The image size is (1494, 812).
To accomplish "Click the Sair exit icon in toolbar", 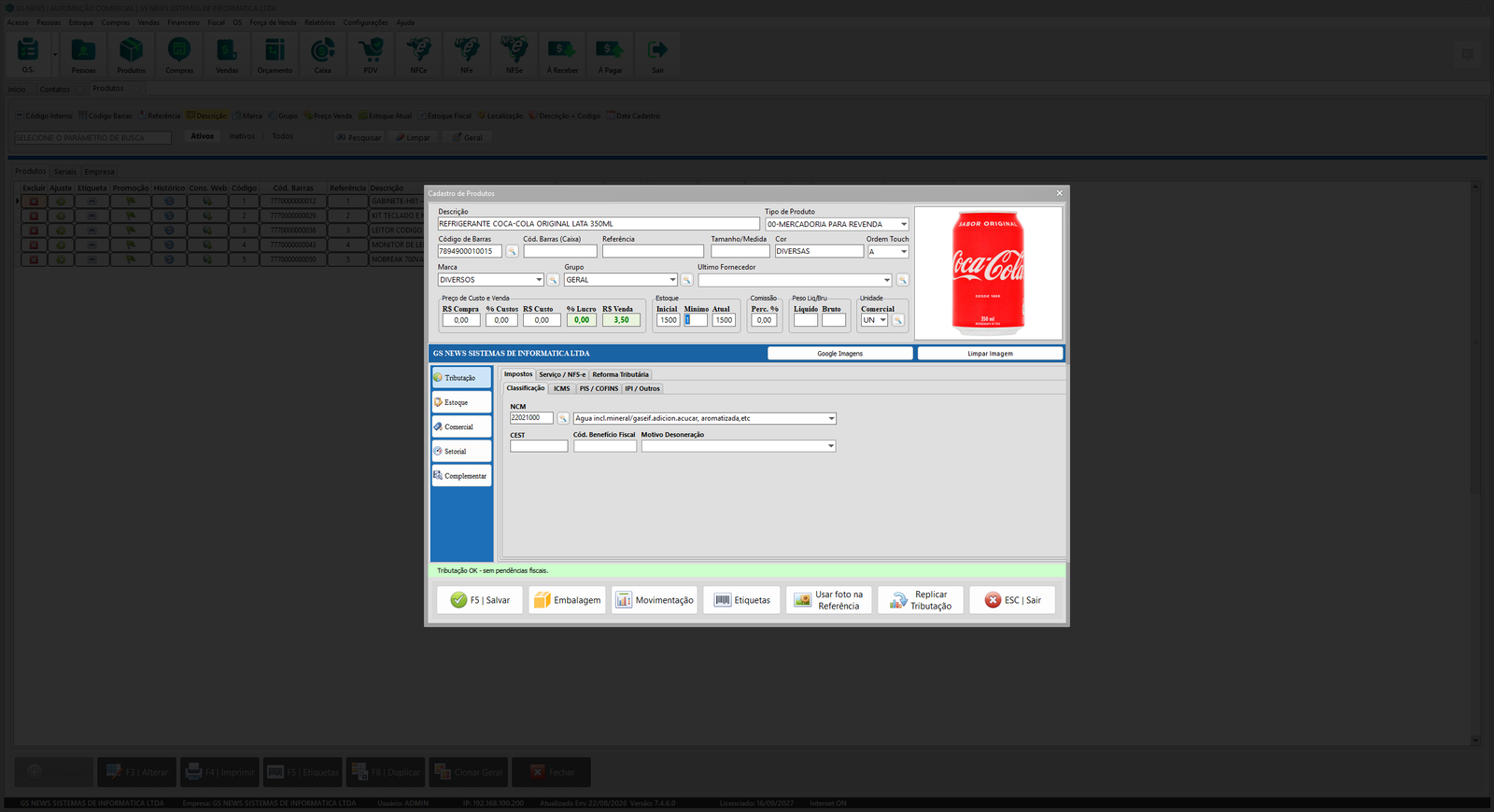I will [x=658, y=54].
